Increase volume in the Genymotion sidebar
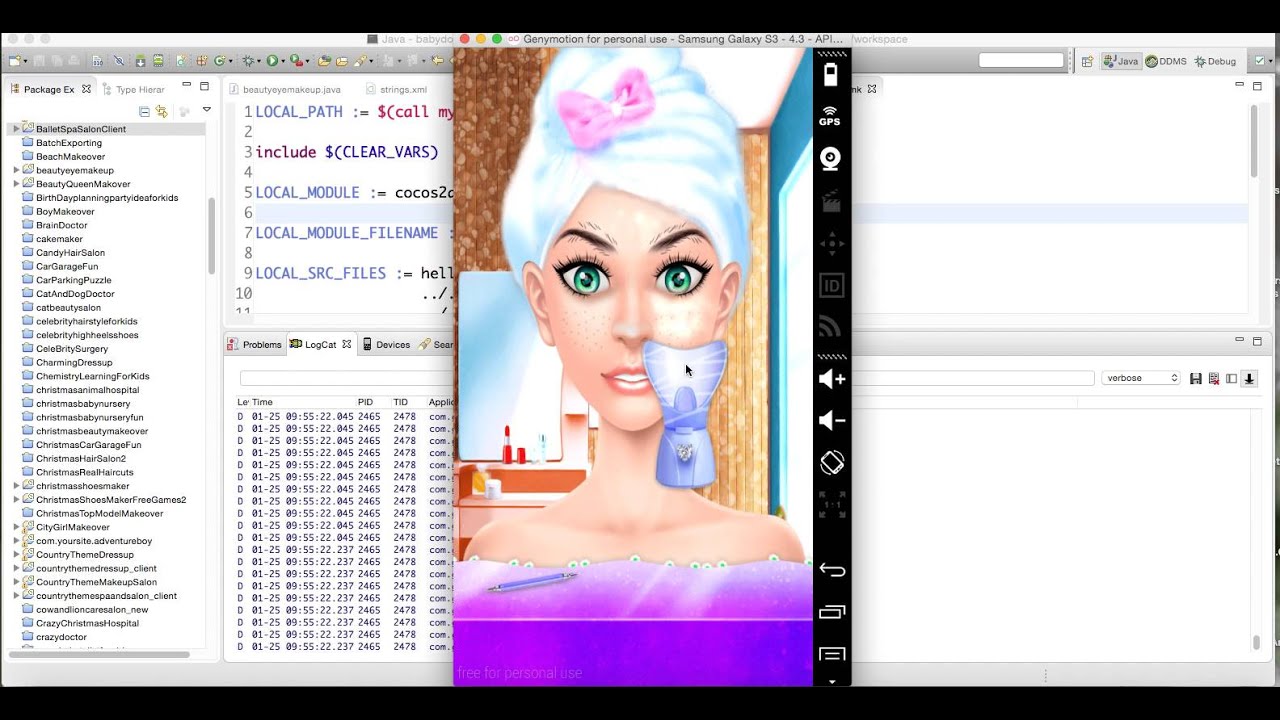1280x720 pixels. (x=832, y=379)
